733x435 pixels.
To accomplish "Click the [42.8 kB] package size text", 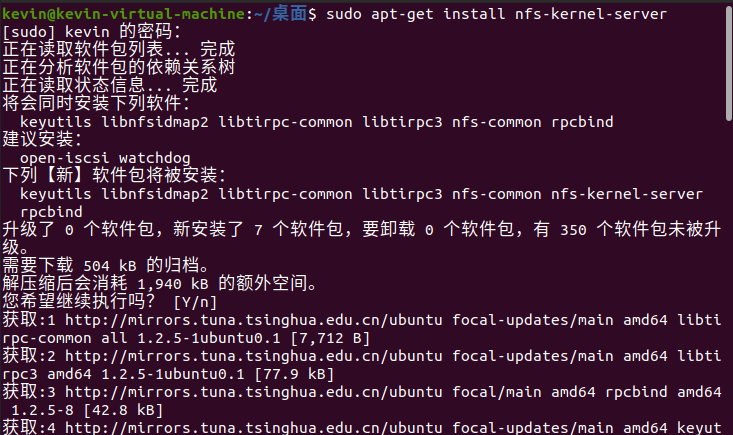I will click(123, 410).
